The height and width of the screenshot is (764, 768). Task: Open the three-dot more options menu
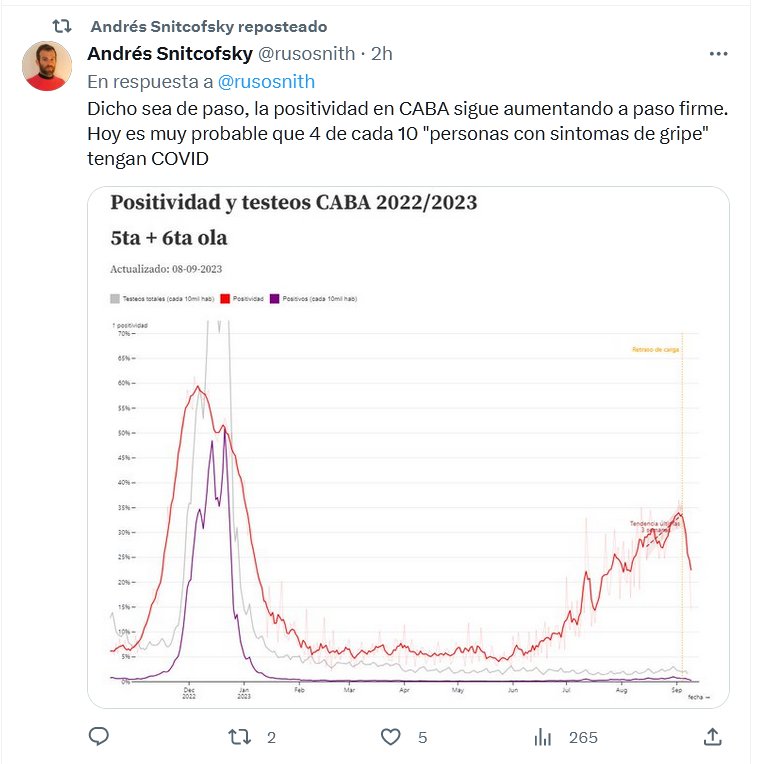(x=718, y=54)
